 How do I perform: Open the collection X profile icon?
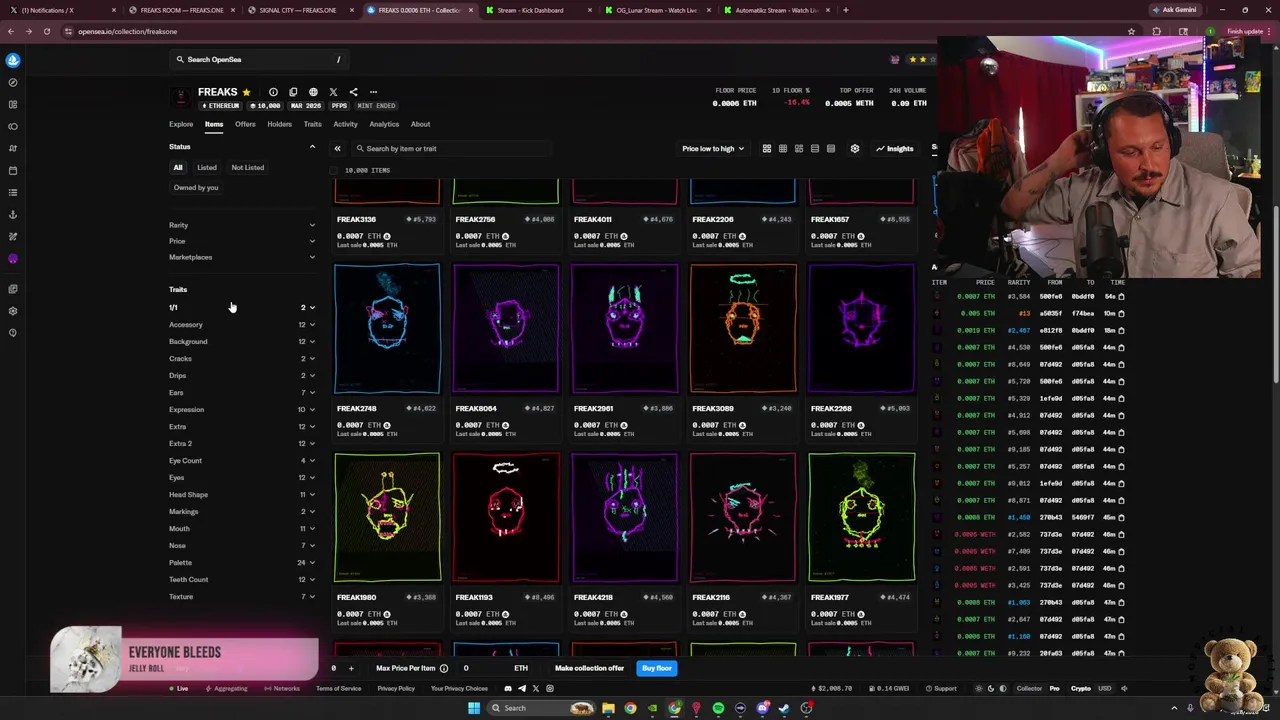(333, 92)
